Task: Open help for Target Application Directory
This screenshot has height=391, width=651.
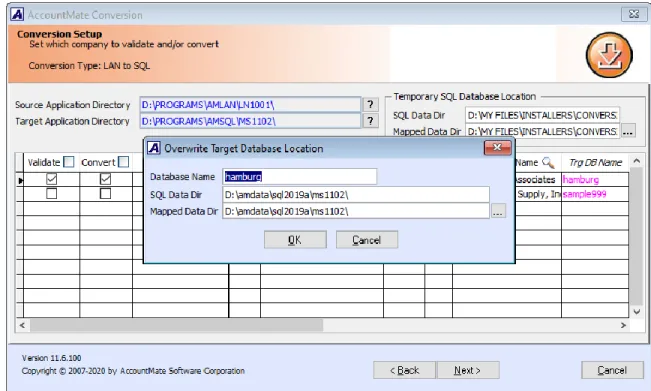Action: coord(370,121)
